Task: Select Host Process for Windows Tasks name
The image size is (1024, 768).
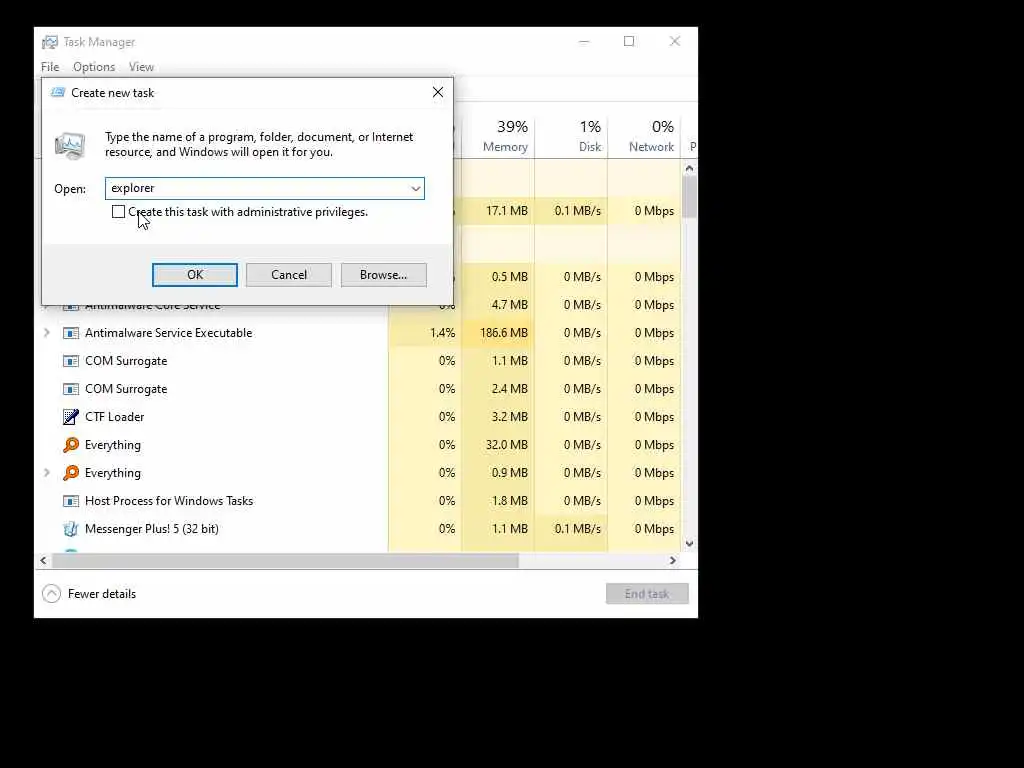Action: click(x=168, y=501)
